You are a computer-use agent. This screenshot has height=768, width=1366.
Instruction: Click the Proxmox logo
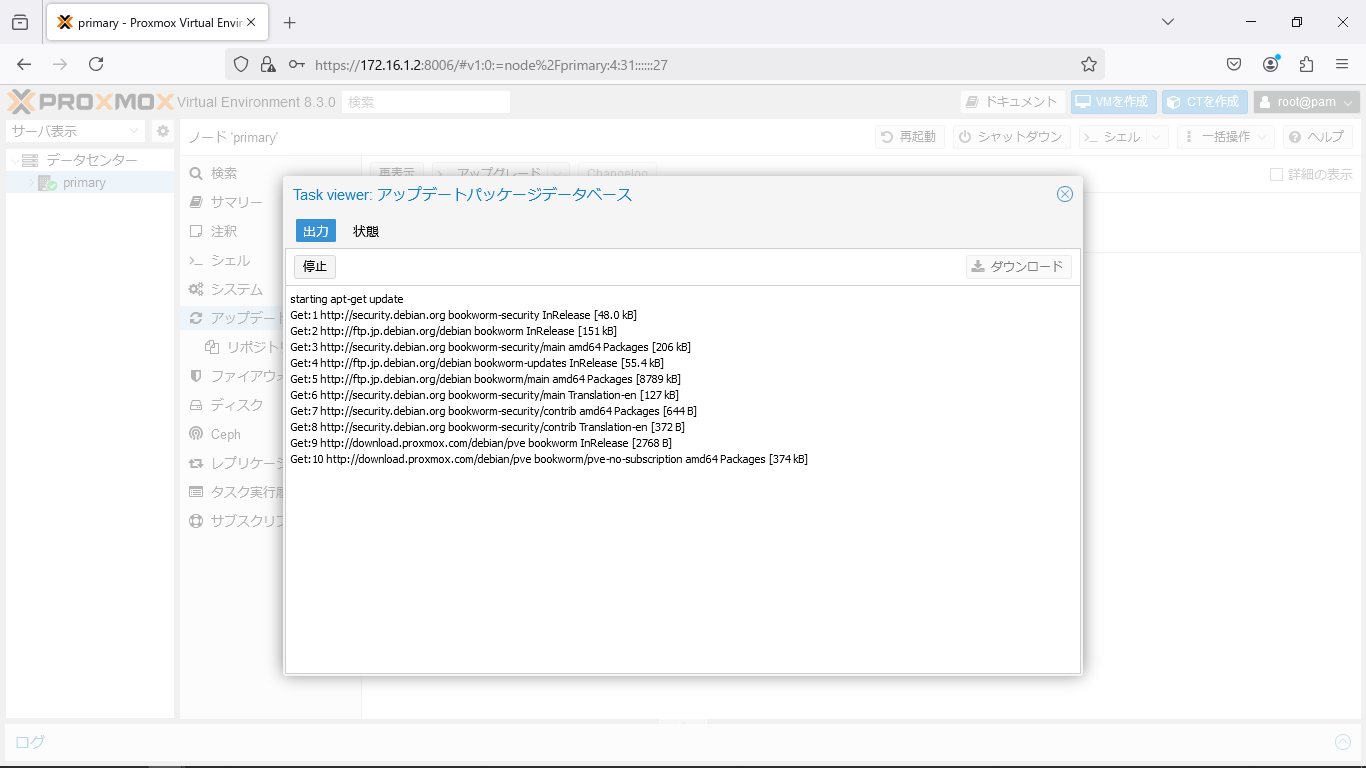tap(91, 102)
